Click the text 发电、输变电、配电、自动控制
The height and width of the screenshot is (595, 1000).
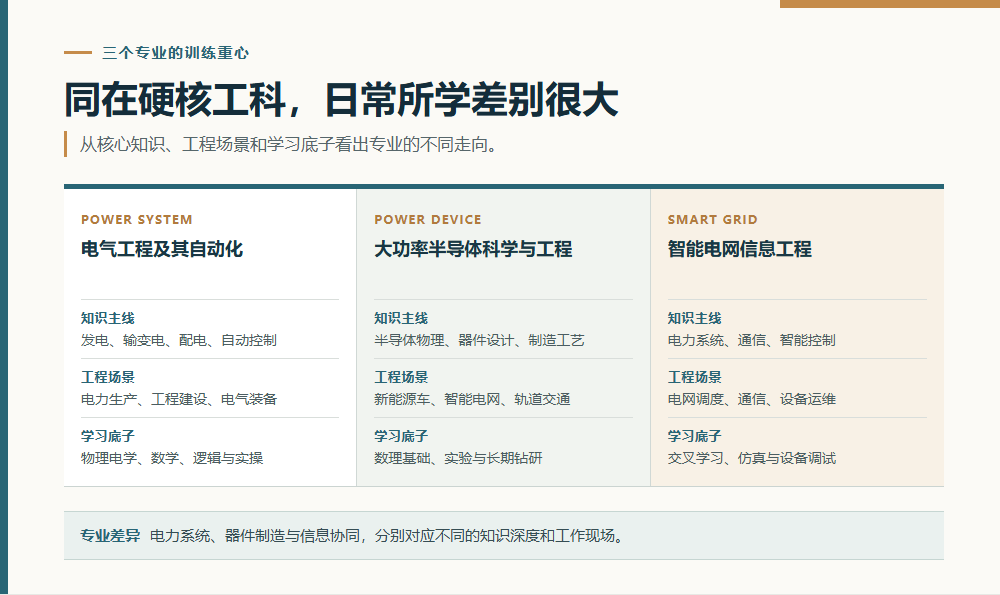[x=179, y=341]
